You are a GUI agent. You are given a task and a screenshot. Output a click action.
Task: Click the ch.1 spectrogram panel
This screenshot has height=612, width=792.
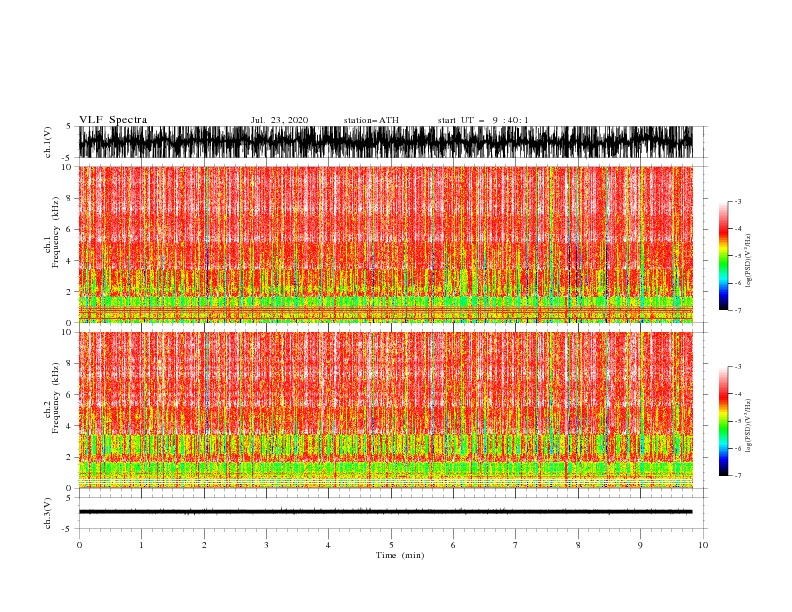pyautogui.click(x=385, y=244)
